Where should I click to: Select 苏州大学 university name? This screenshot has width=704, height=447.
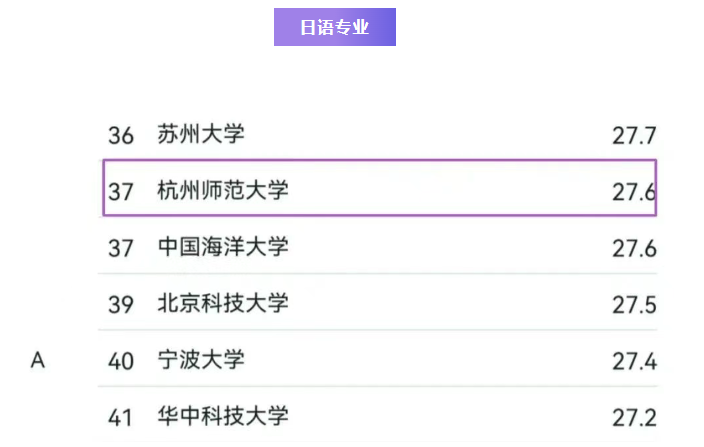click(201, 134)
